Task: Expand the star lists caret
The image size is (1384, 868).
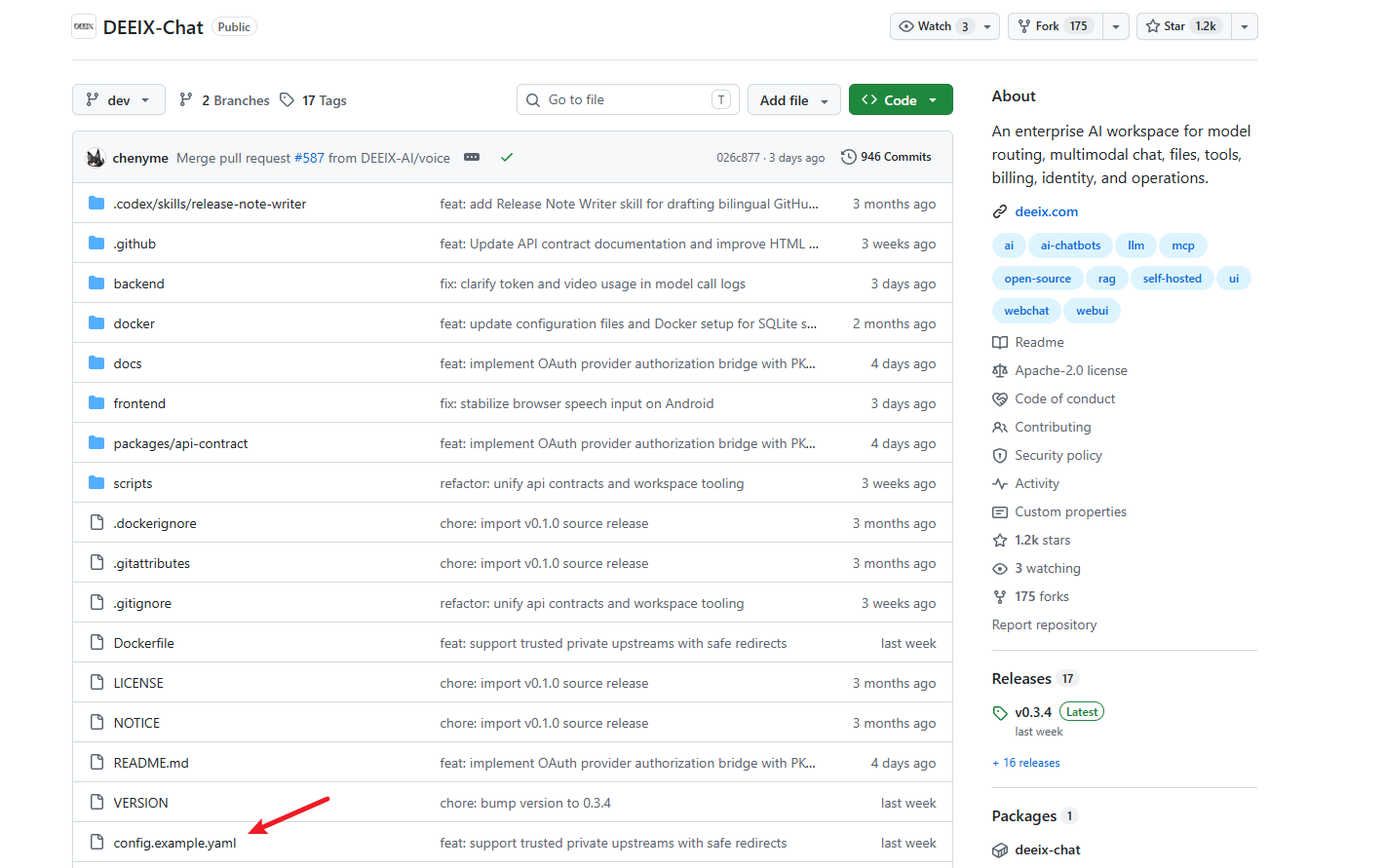Action: click(x=1245, y=26)
